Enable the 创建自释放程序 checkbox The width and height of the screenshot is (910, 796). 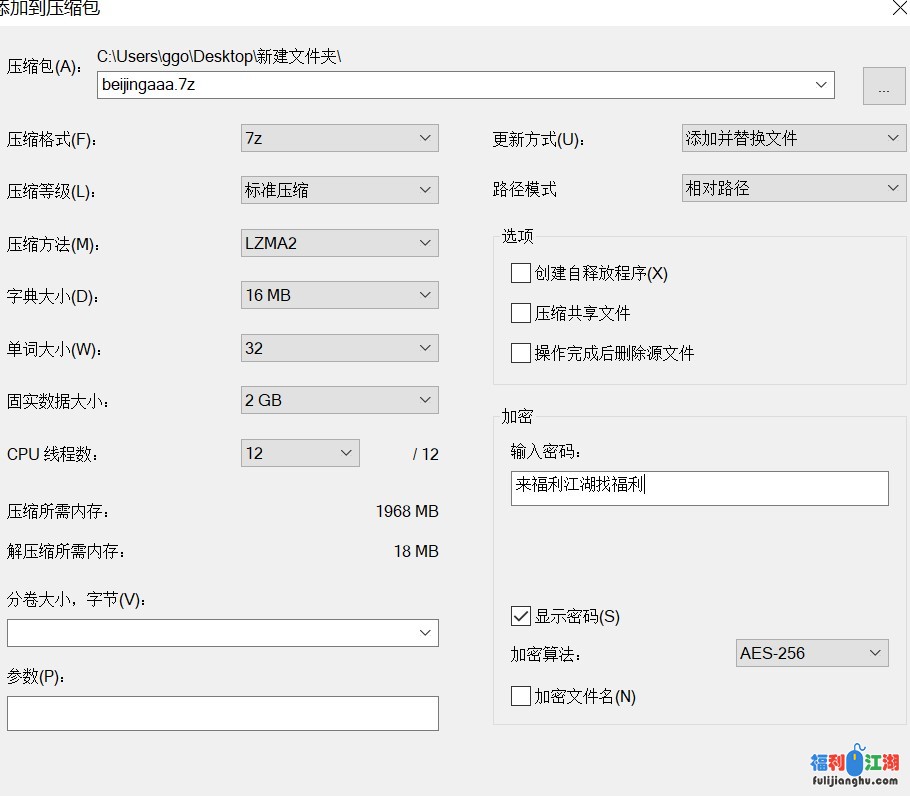coord(521,273)
